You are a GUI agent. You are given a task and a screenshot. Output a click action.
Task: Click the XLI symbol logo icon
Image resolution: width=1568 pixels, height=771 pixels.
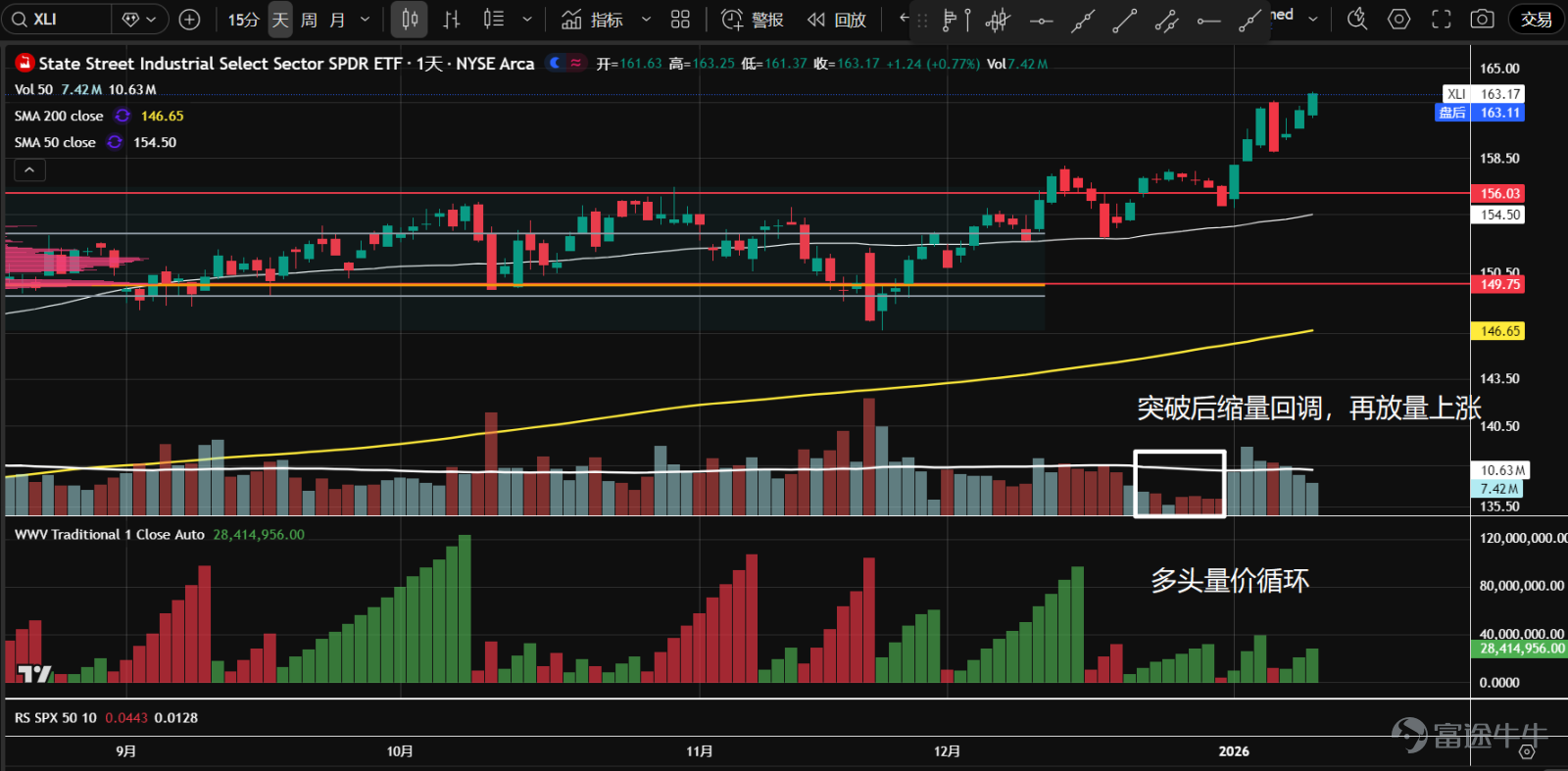(x=24, y=63)
